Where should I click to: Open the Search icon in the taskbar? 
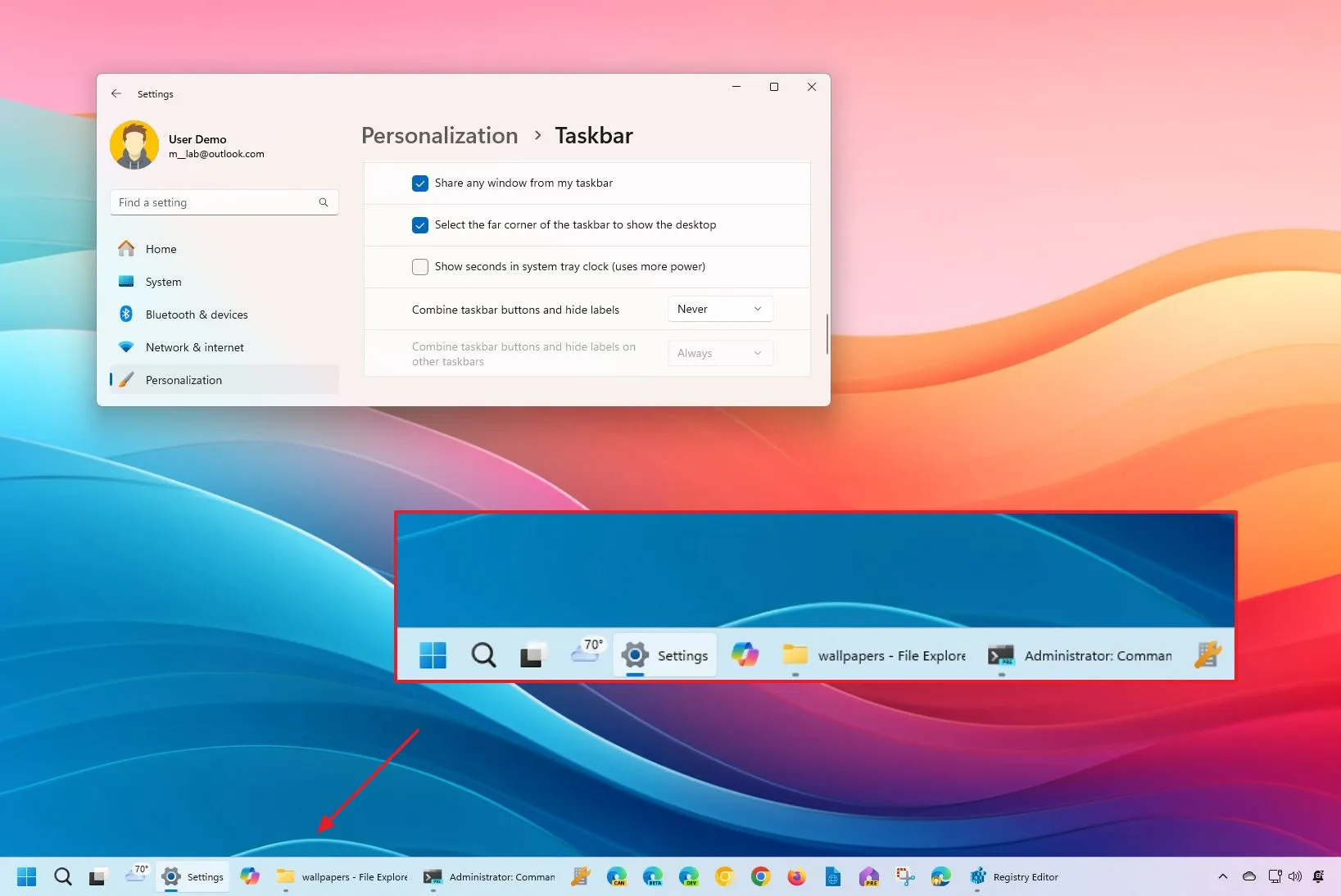pyautogui.click(x=62, y=876)
